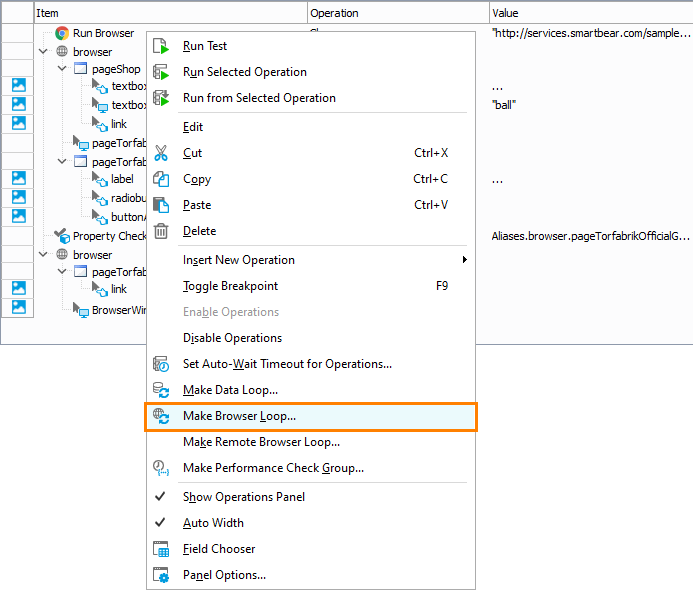693x590 pixels.
Task: Click the Copy icon in the menu
Action: tap(161, 179)
